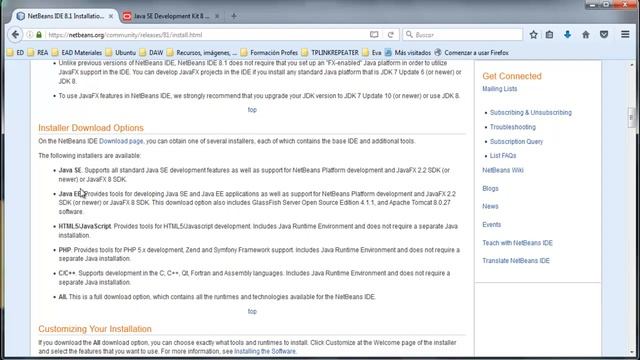Open Translate NetBeans IDE link
The width and height of the screenshot is (640, 360).
tap(516, 261)
